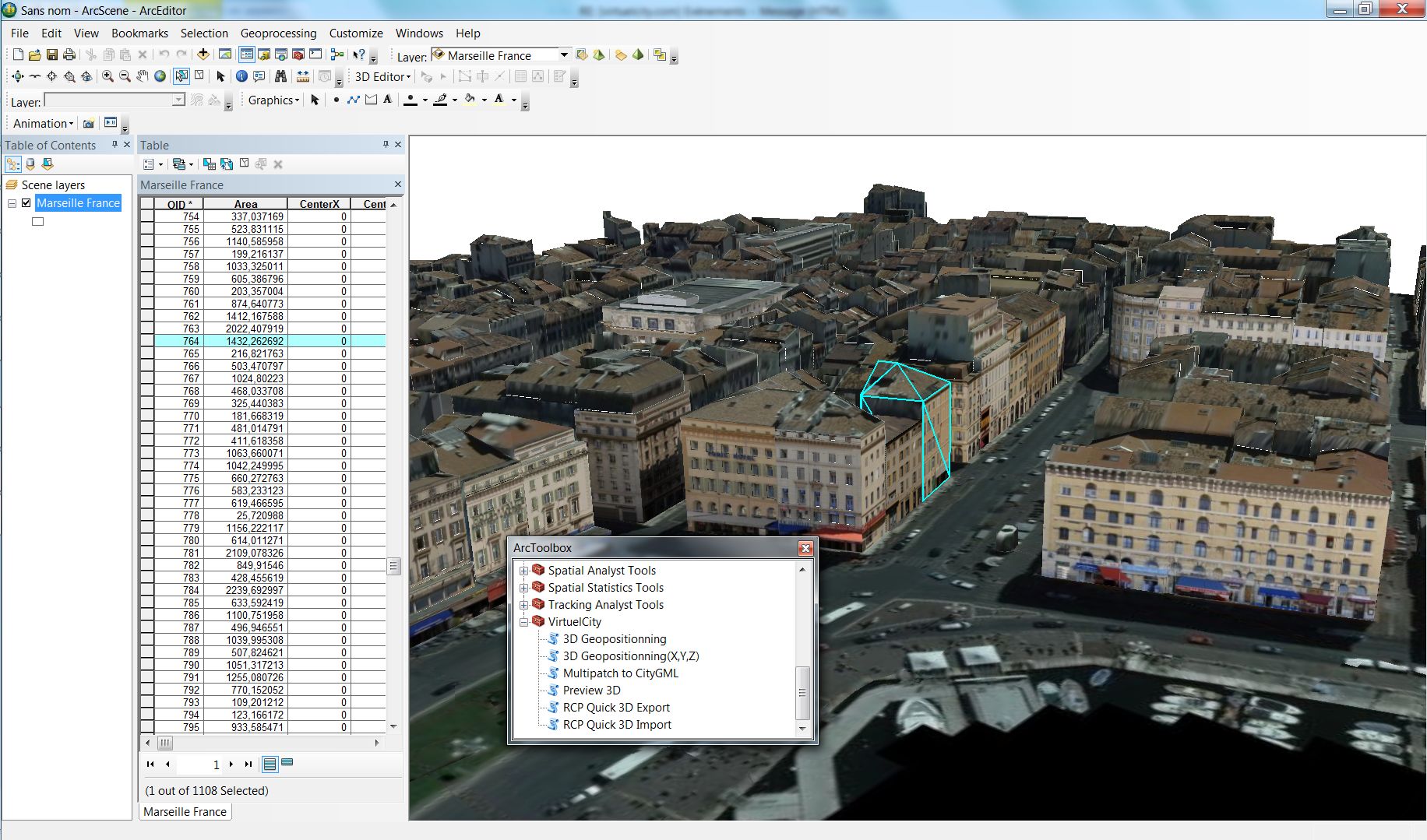Click the Area column header
The image size is (1427, 840).
point(245,204)
